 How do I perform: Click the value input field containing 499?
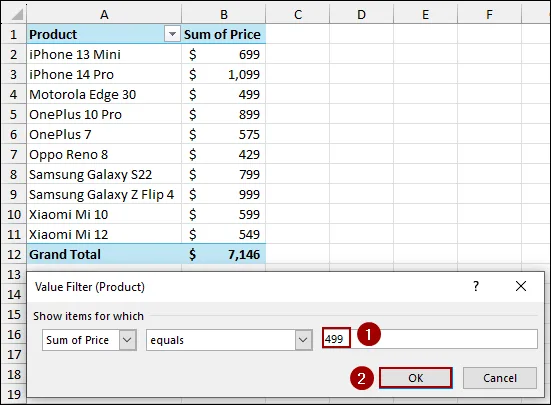pos(430,339)
